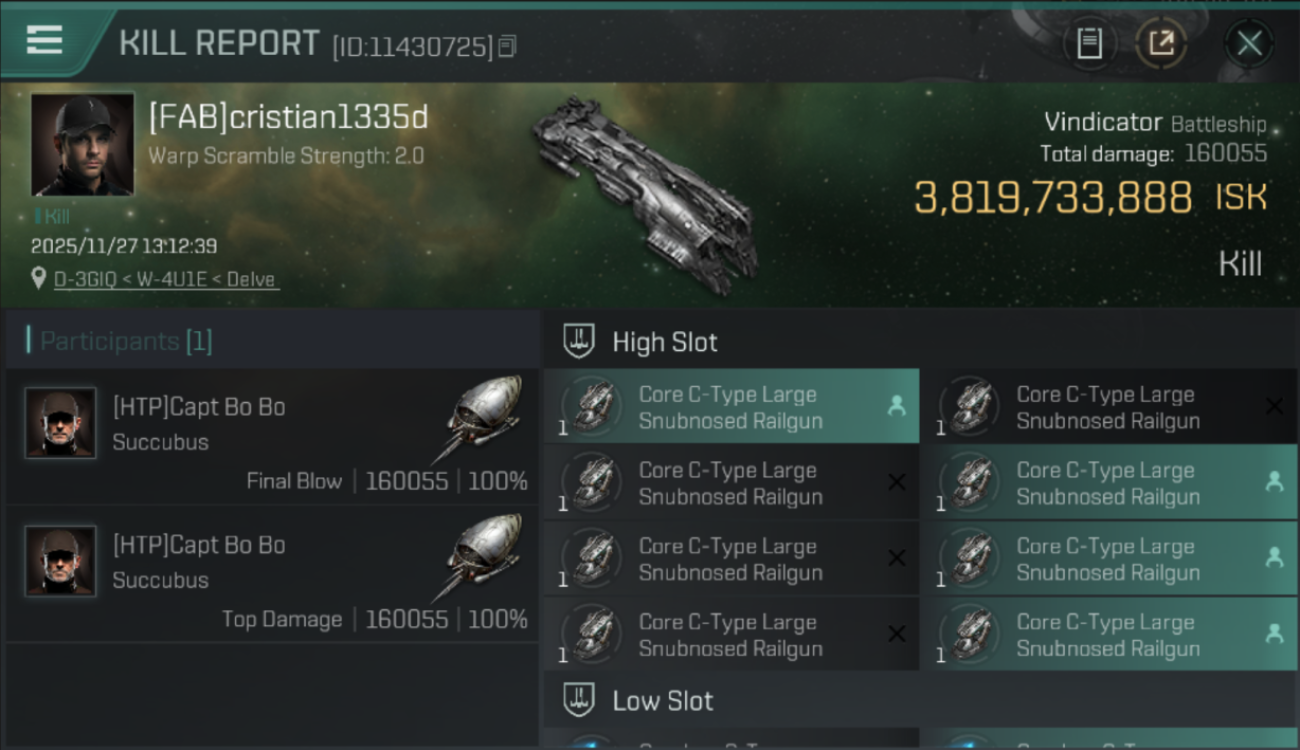Collapse the High Slot section

tap(580, 341)
